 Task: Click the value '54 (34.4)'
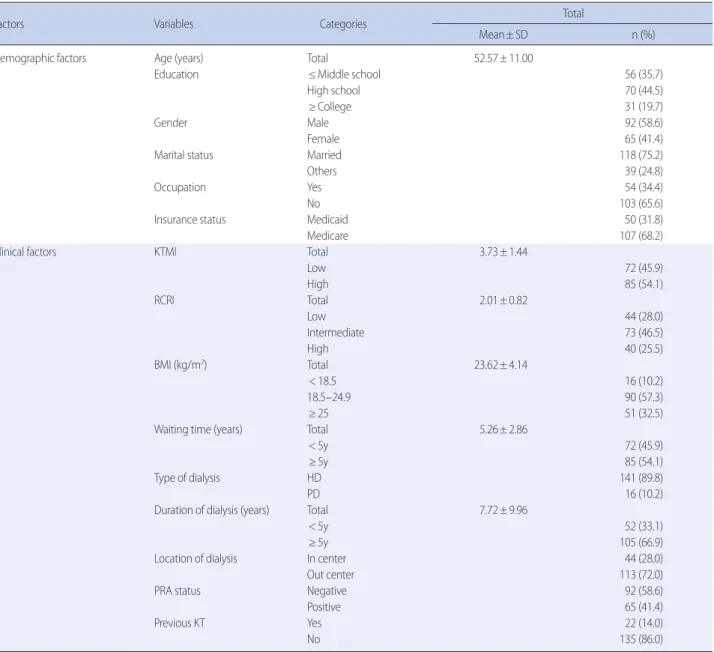(643, 188)
